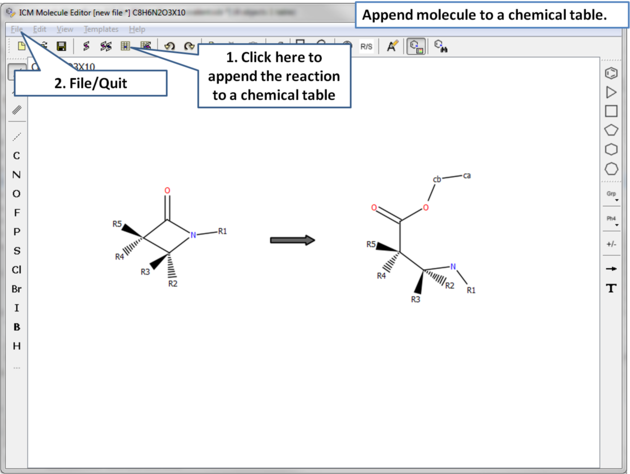Toggle the highlighted atom-label display button
630x474 pixels.
point(416,46)
